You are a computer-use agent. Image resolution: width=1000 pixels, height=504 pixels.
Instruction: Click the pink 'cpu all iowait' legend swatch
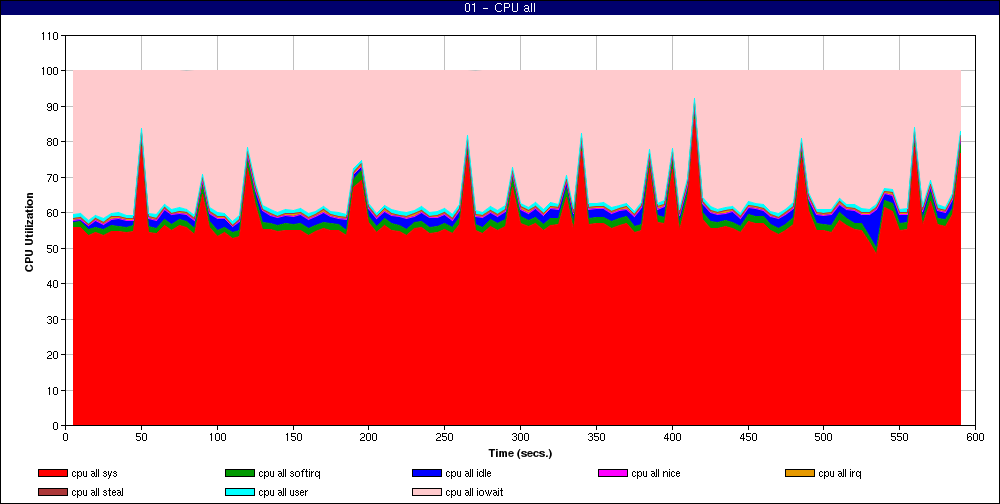coord(427,493)
